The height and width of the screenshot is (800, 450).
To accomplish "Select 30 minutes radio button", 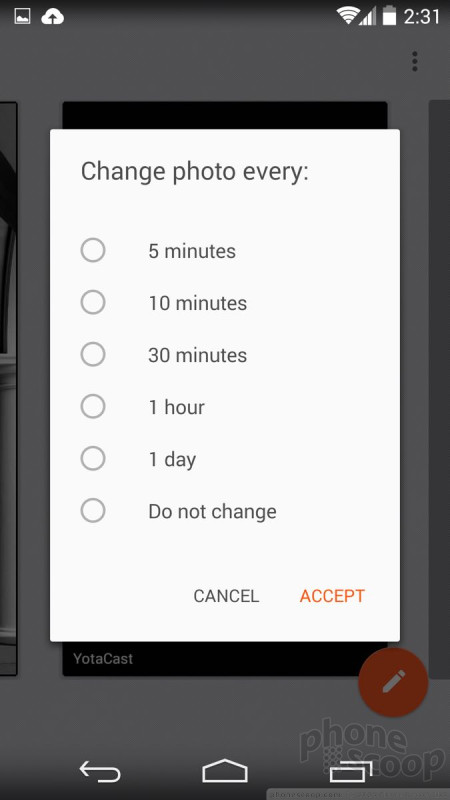I will pos(92,355).
